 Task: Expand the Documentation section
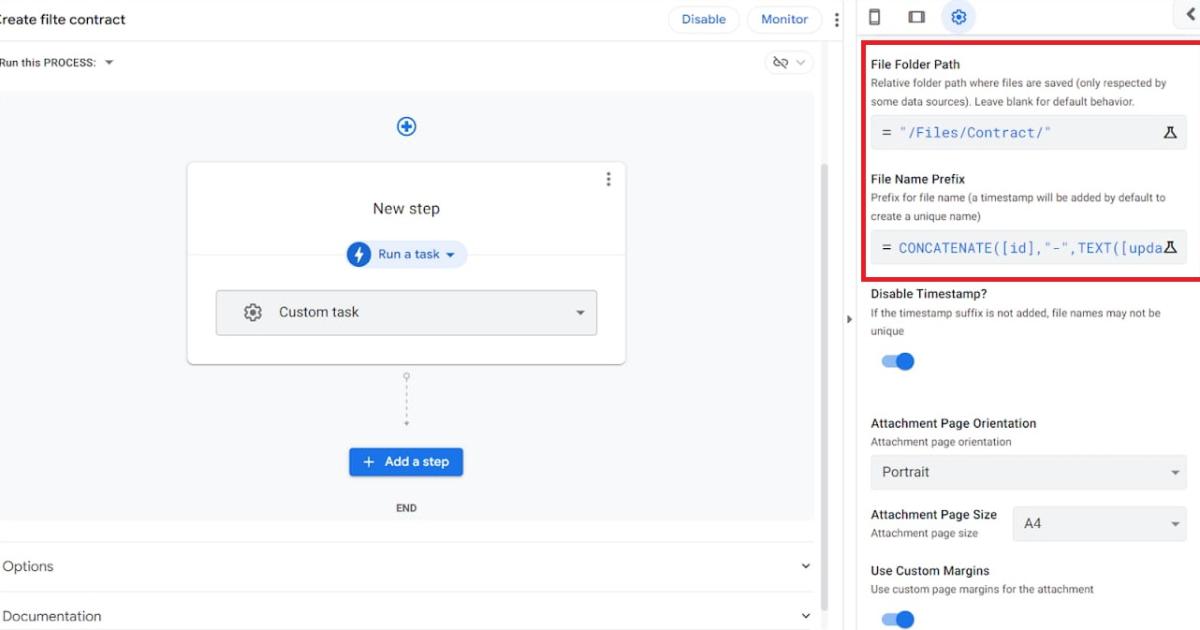406,616
